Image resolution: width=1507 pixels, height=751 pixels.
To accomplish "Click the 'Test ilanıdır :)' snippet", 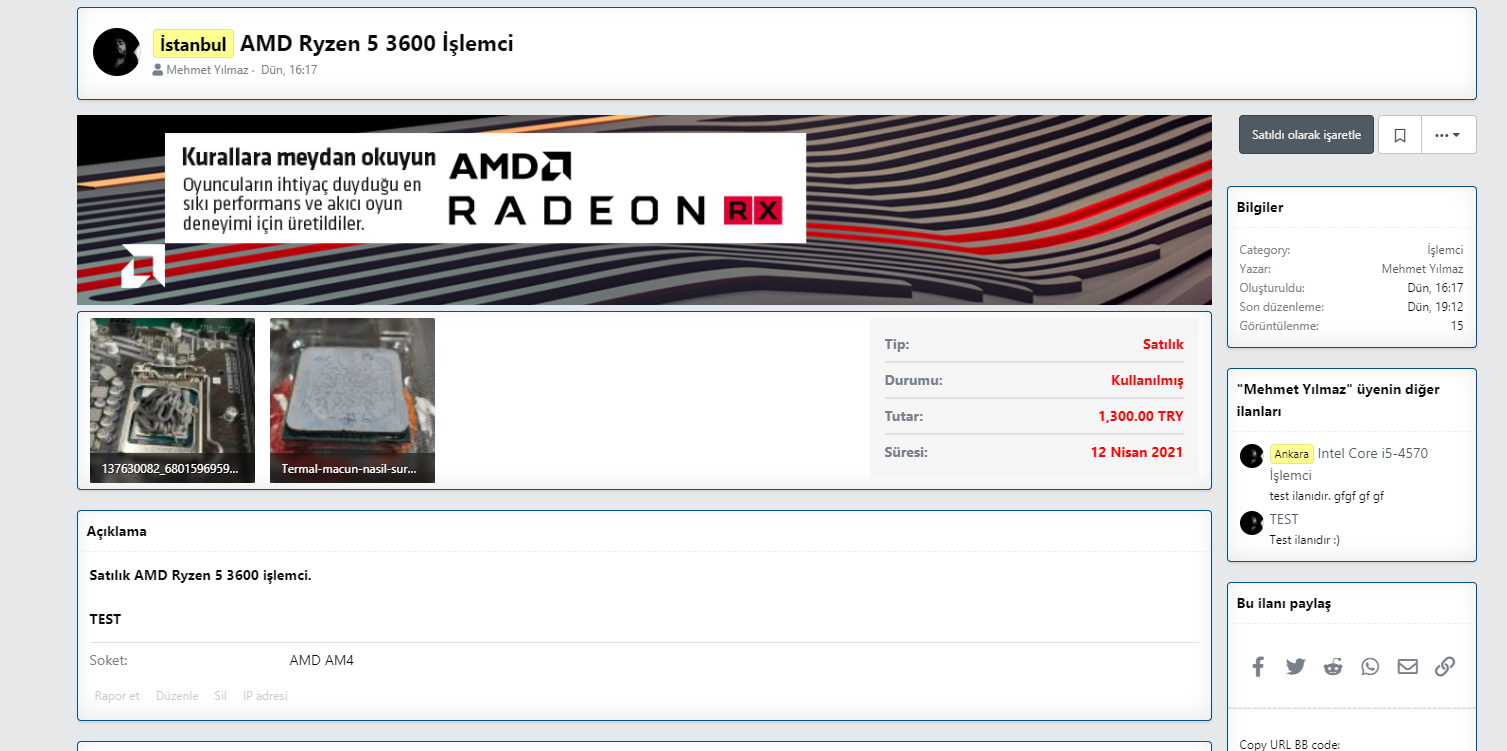I will coord(1305,540).
